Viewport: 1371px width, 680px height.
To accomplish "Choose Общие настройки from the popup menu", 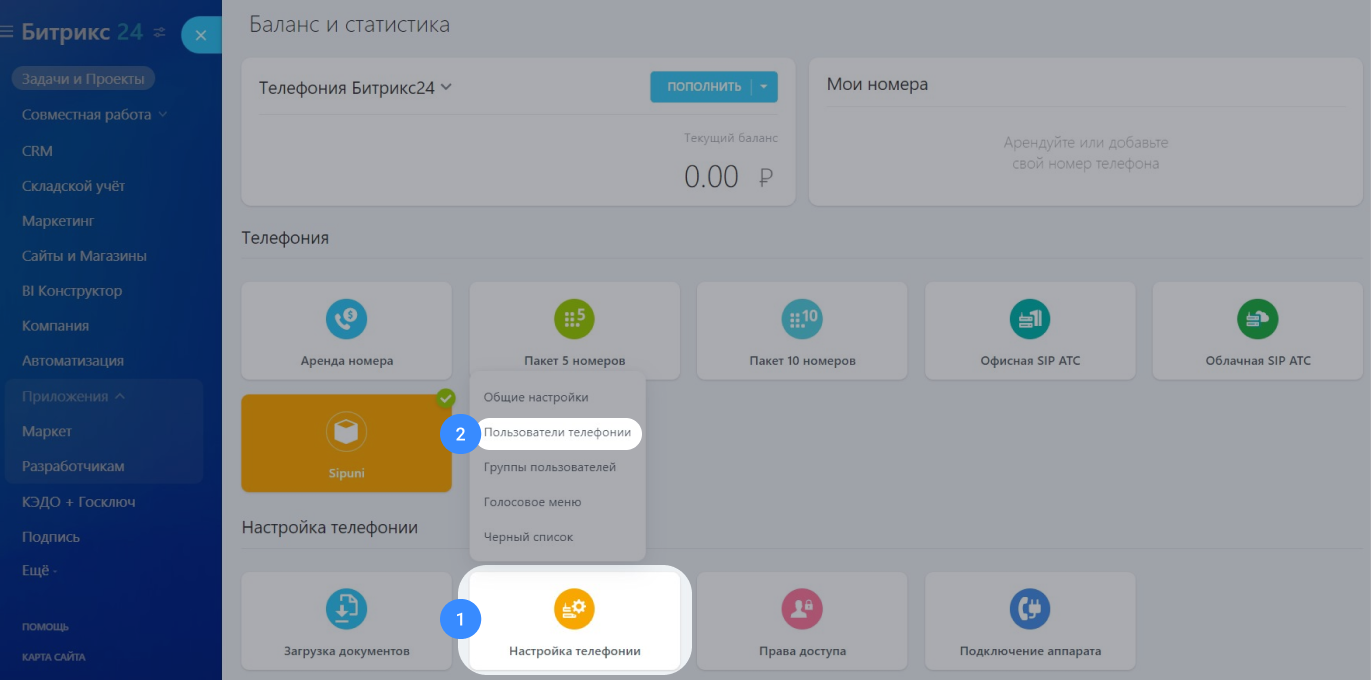I will coord(536,397).
